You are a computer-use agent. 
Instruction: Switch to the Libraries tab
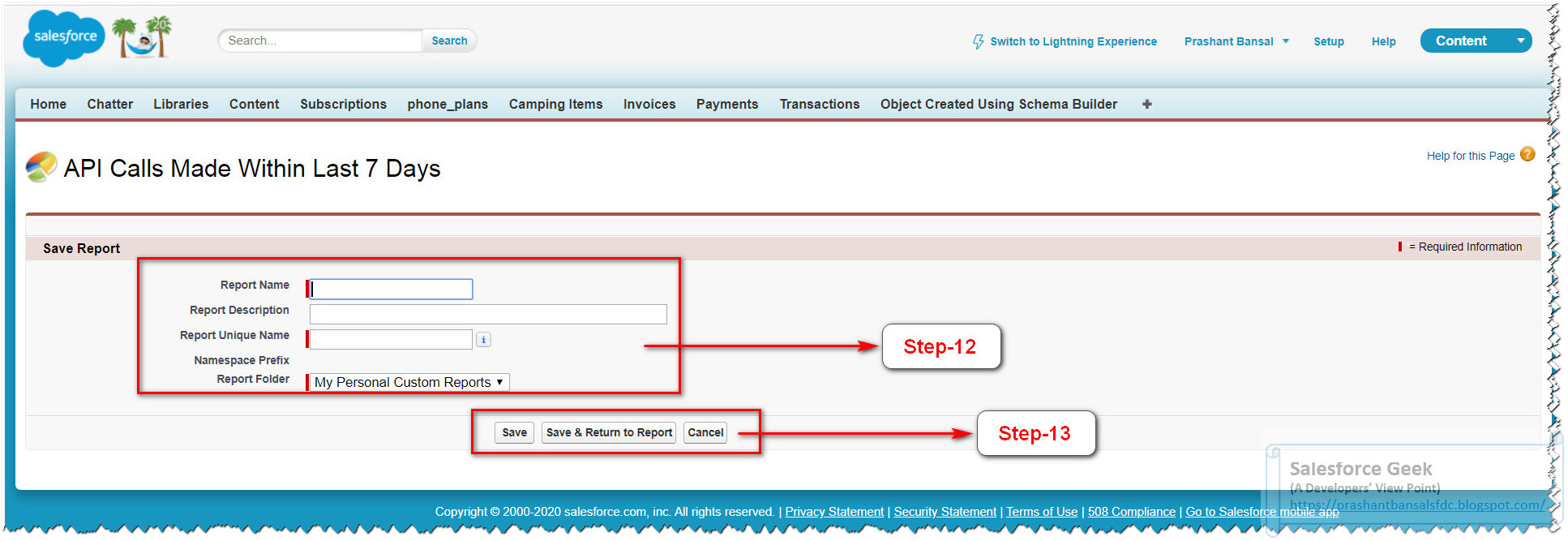(181, 104)
